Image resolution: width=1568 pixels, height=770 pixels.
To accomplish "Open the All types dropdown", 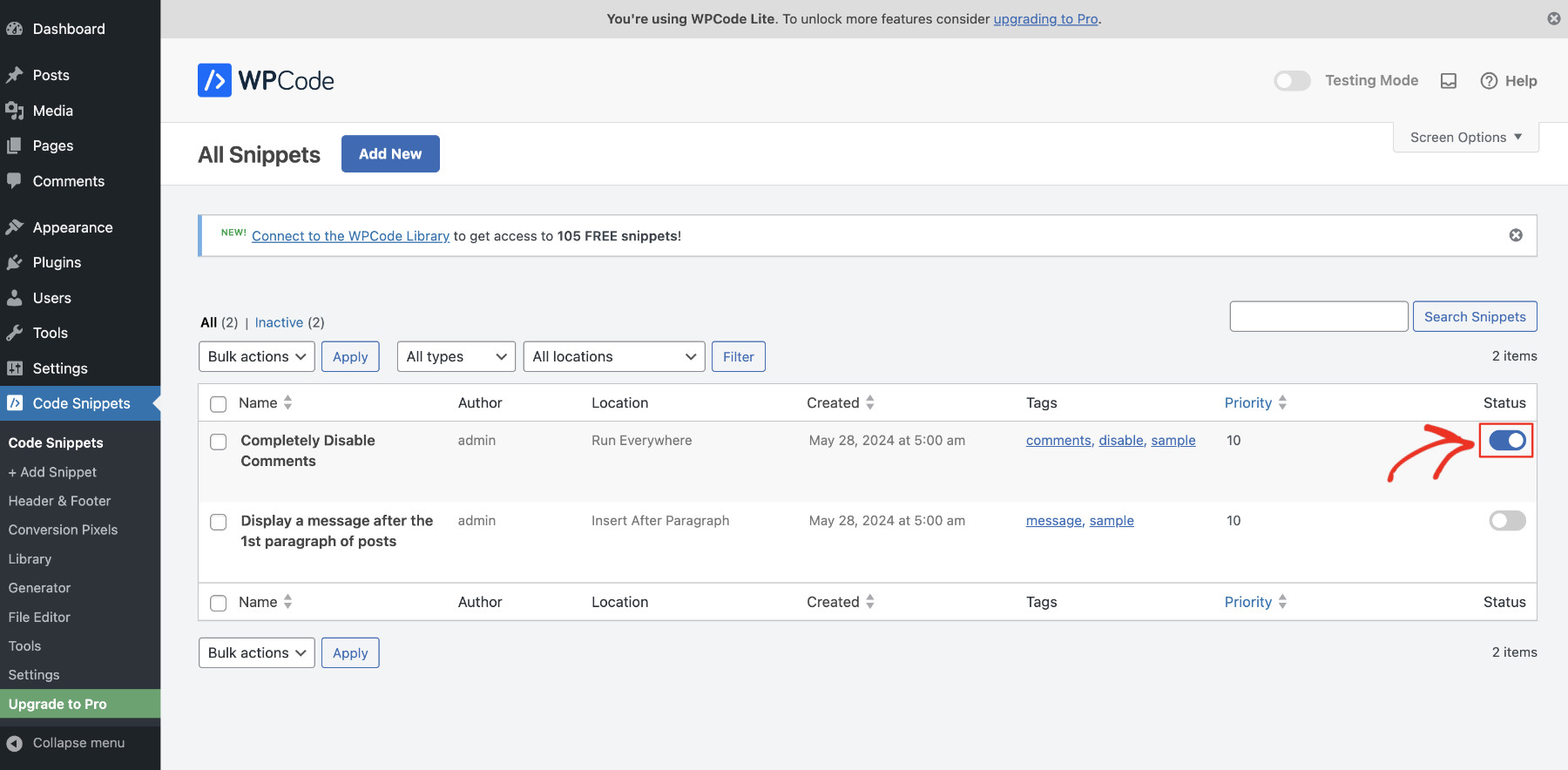I will point(456,356).
